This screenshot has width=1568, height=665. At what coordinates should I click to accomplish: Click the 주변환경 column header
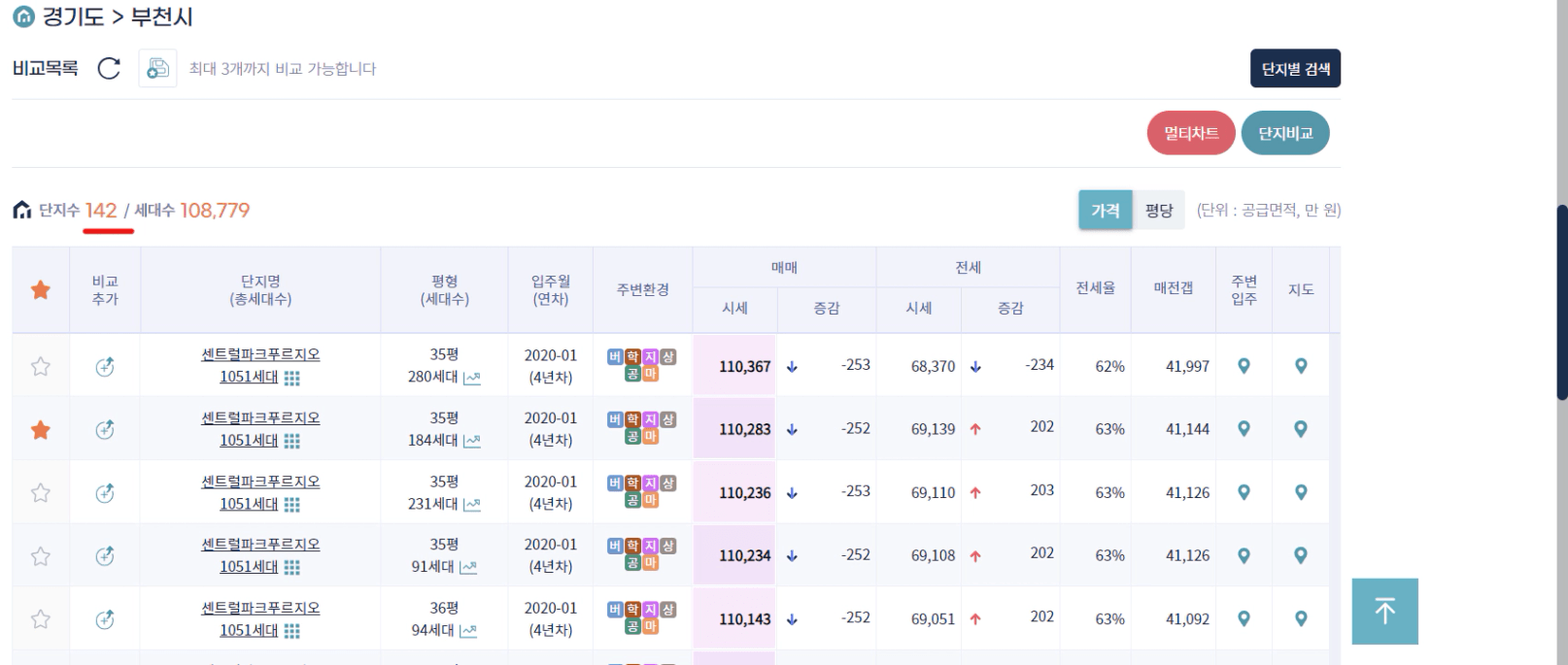[x=642, y=289]
